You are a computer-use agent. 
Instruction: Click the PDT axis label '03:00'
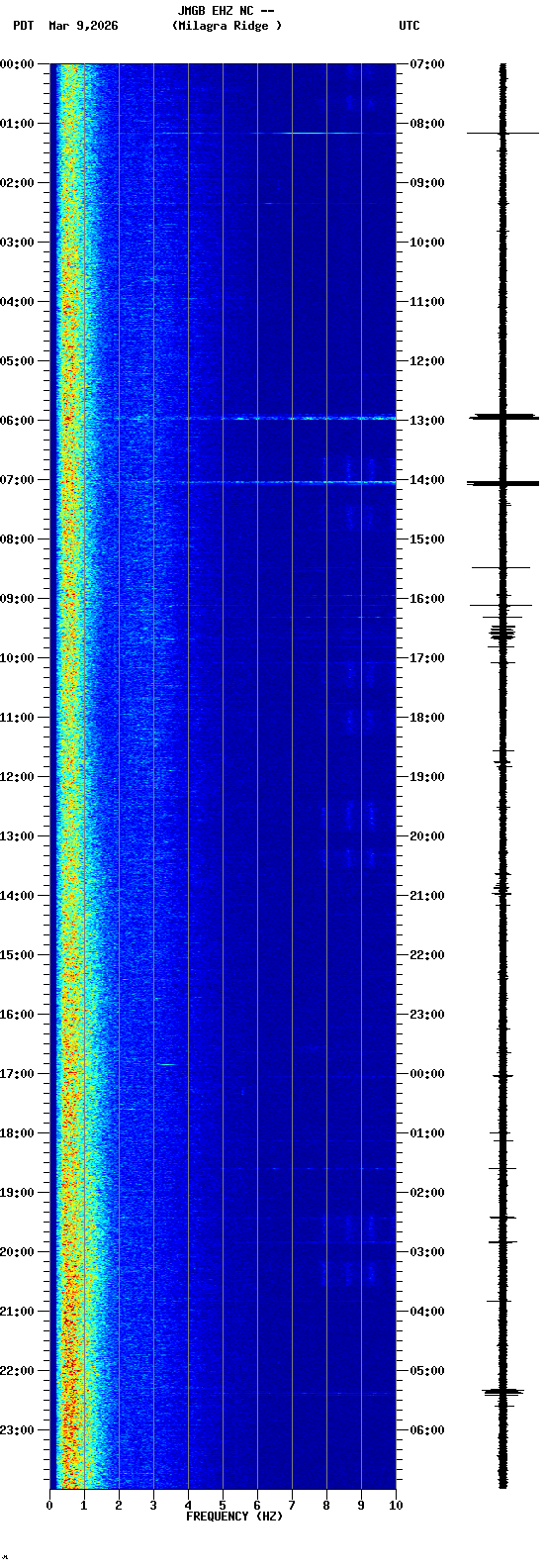pyautogui.click(x=18, y=243)
